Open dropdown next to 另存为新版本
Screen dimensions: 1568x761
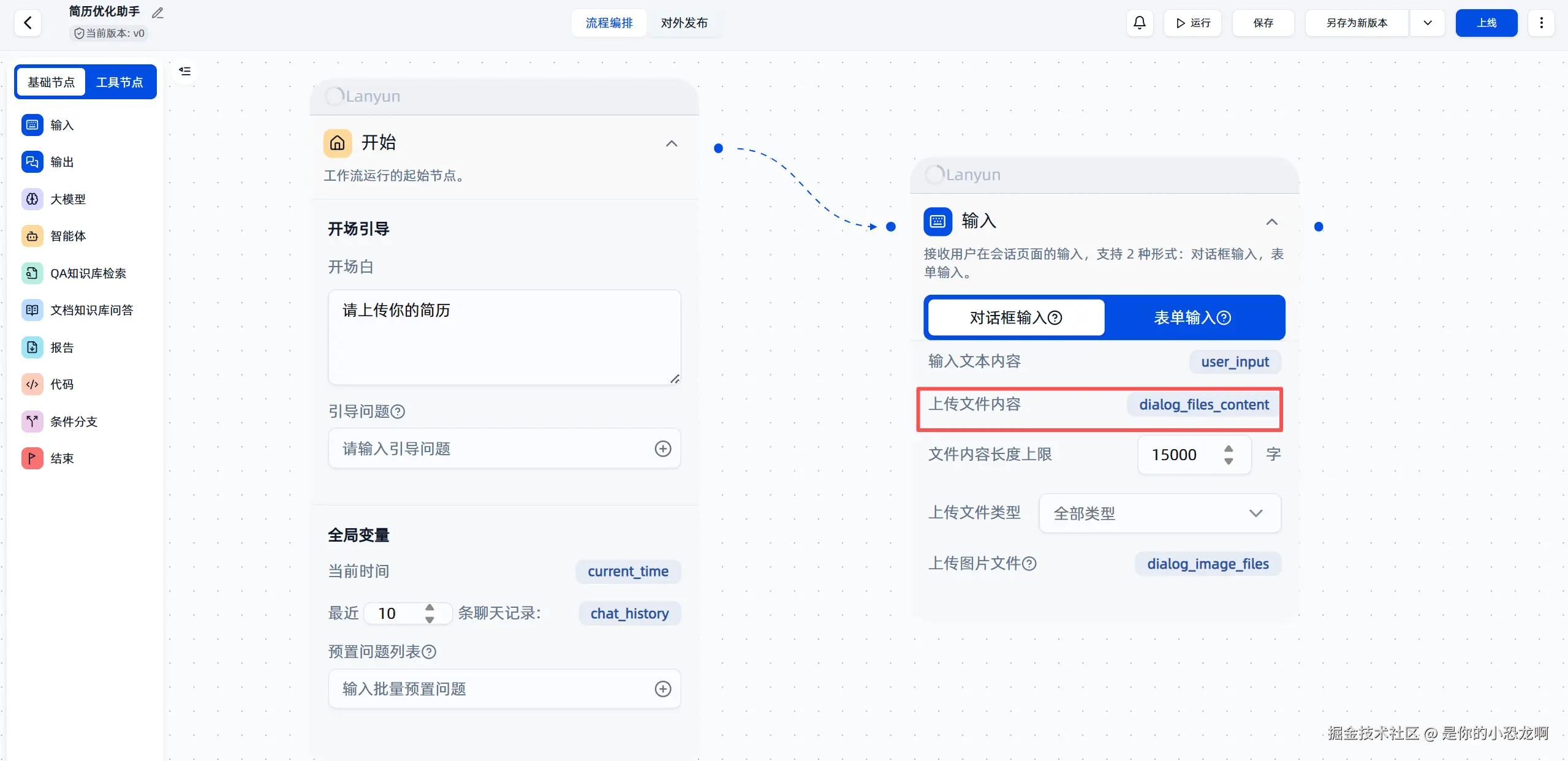tap(1427, 23)
